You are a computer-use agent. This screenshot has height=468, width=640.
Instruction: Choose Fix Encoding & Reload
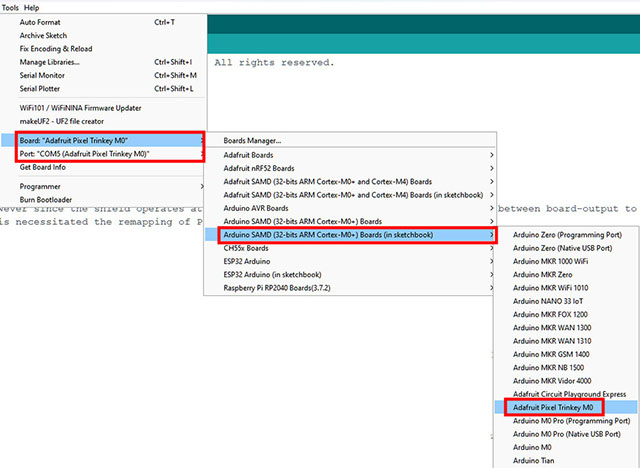(56, 48)
